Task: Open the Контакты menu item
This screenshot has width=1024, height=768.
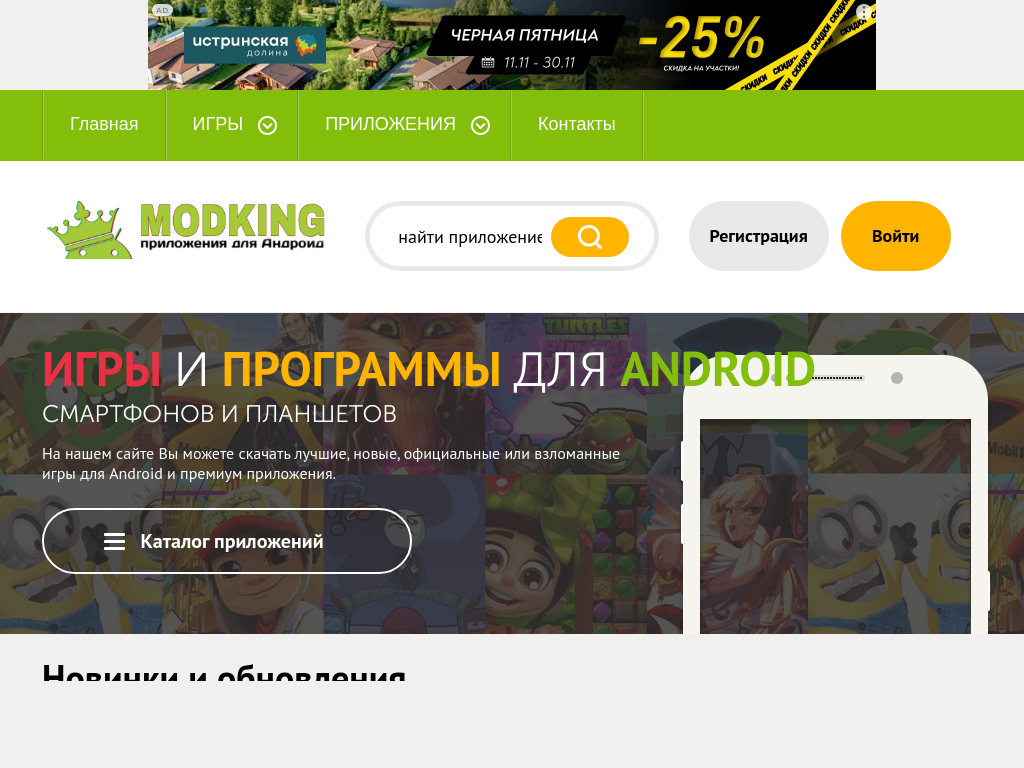Action: point(577,124)
